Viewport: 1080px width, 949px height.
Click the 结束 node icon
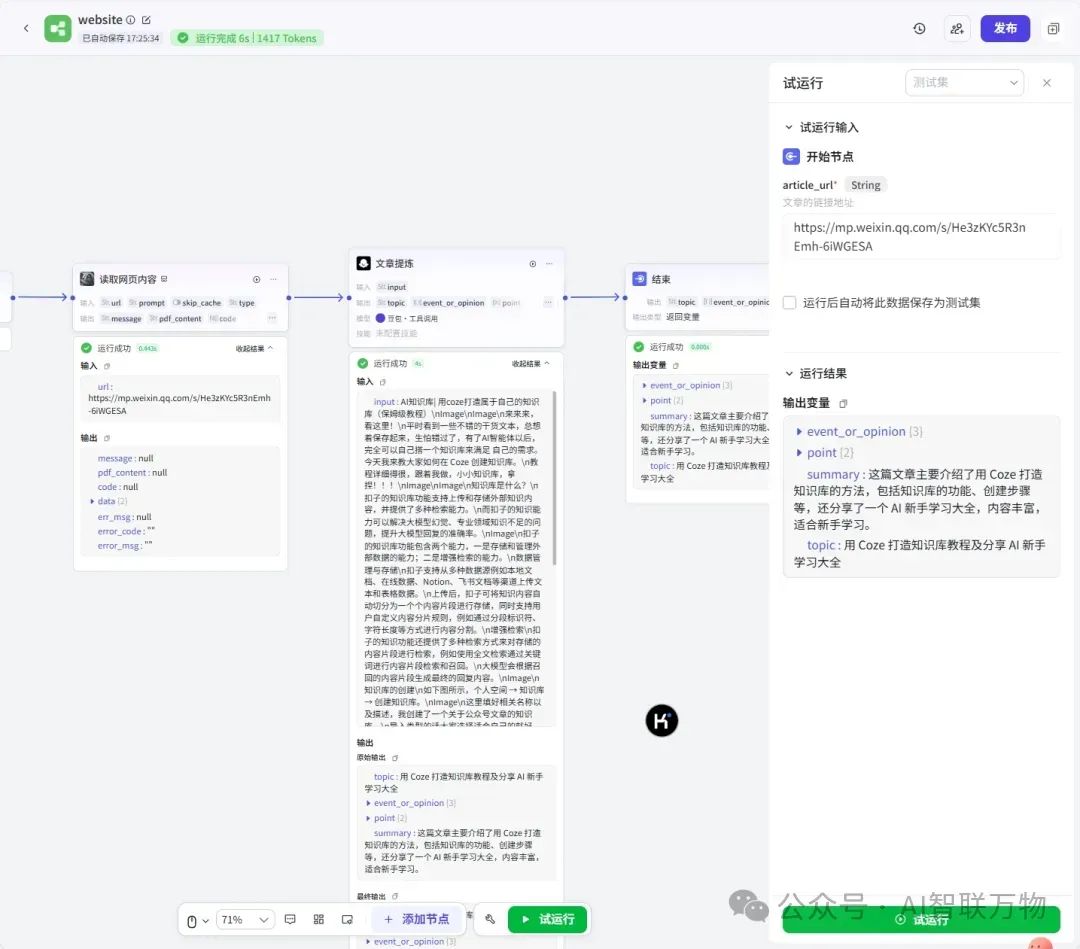pyautogui.click(x=639, y=279)
